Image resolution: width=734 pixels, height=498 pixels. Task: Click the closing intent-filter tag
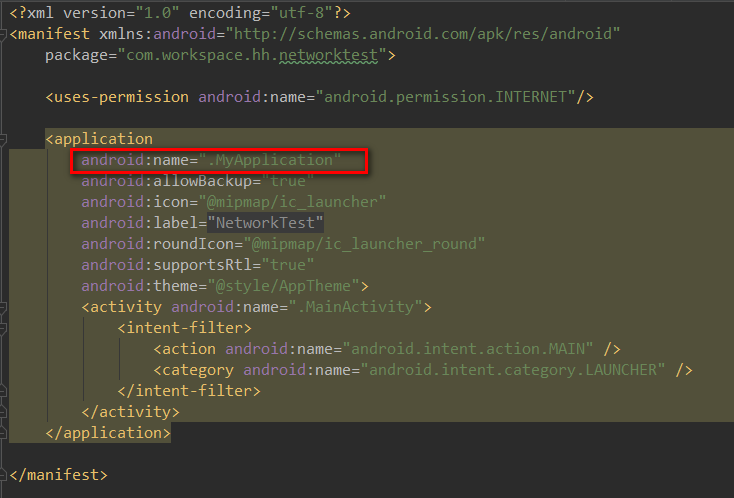(189, 391)
